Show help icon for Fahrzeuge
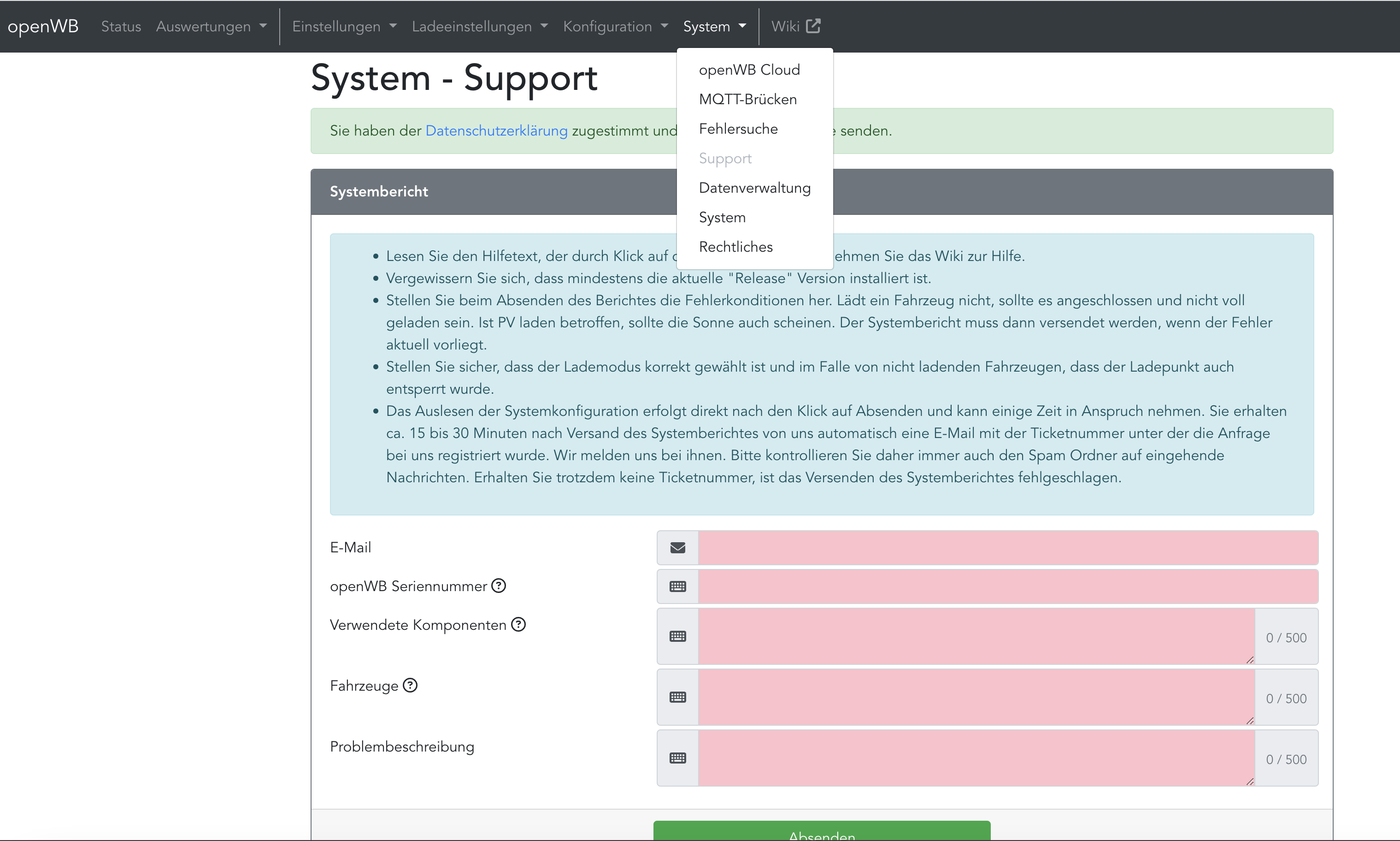 click(410, 685)
